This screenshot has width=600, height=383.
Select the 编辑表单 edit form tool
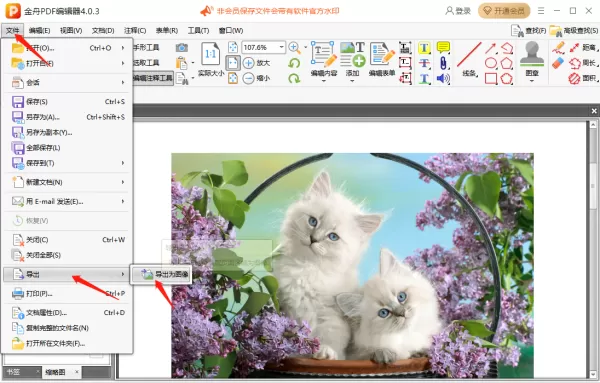pos(382,60)
